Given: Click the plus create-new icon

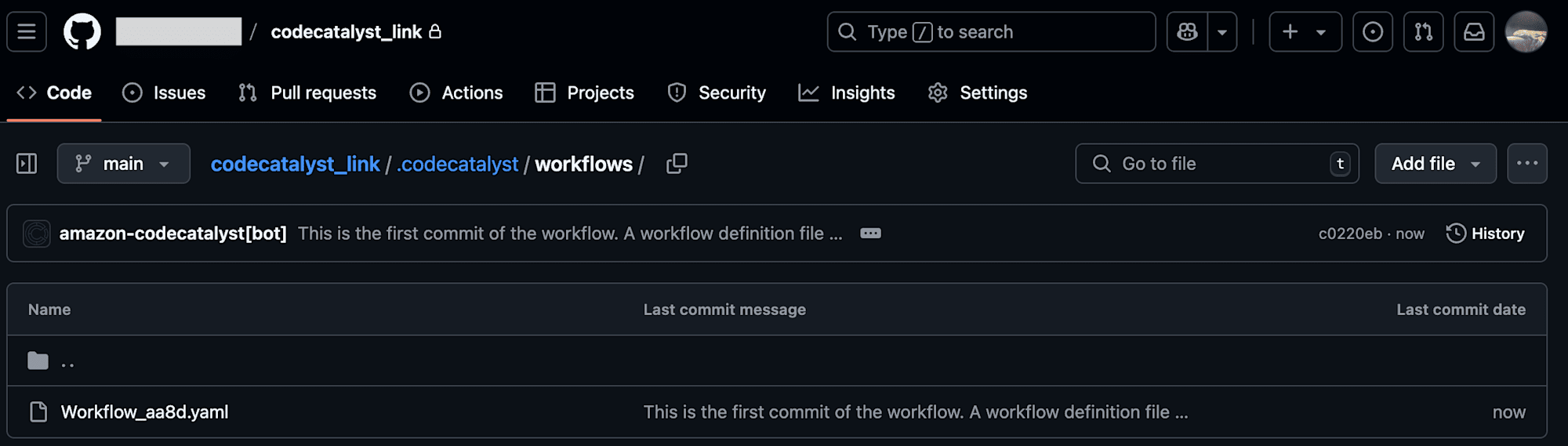Looking at the screenshot, I should (x=1290, y=32).
